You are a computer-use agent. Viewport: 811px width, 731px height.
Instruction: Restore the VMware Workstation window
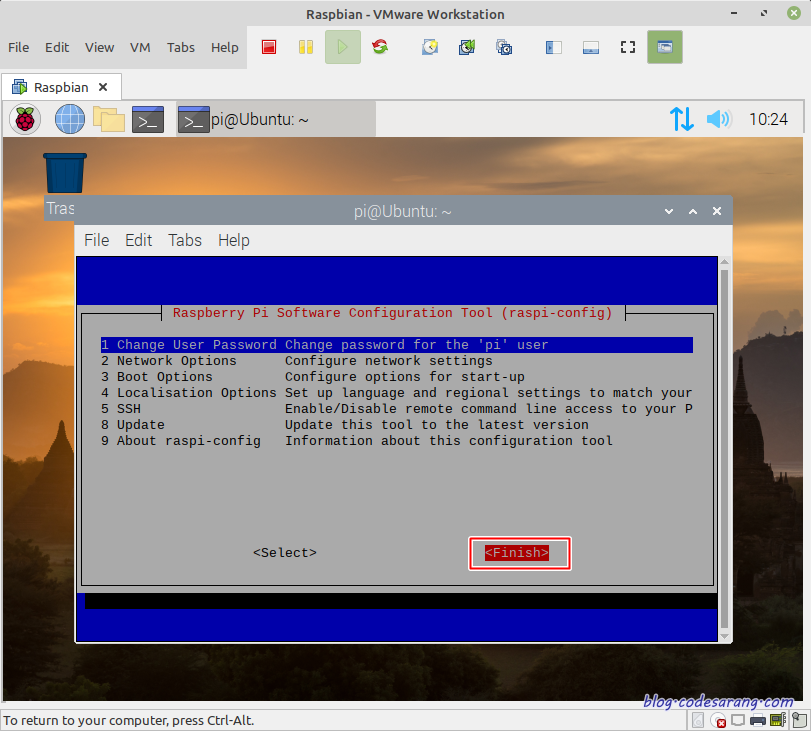pyautogui.click(x=764, y=13)
